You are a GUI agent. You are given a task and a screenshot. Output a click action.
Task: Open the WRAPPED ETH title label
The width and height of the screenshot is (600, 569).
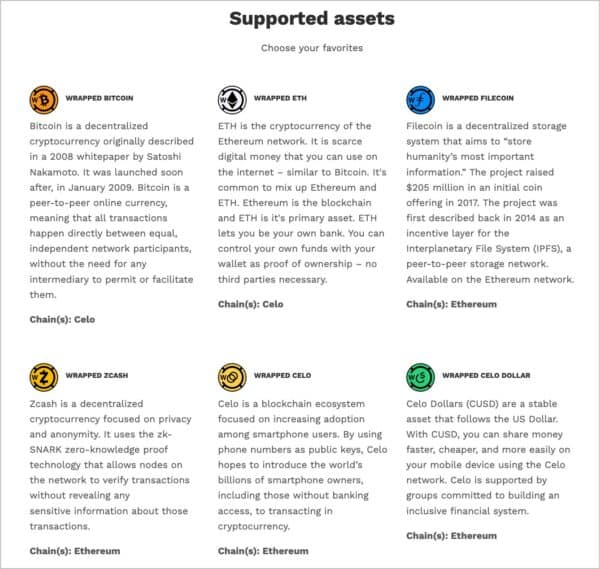click(x=281, y=99)
